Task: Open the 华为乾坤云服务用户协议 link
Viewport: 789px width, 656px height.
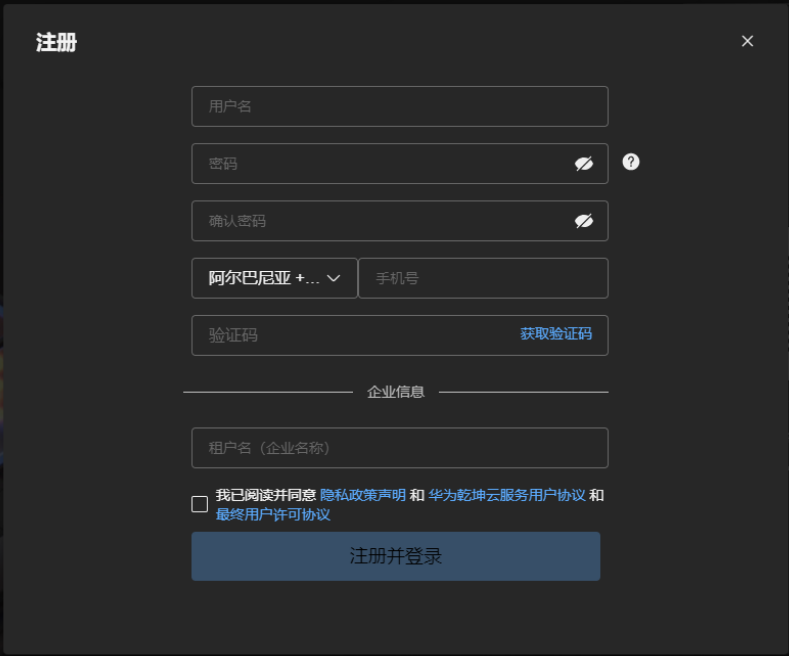Action: pyautogui.click(x=507, y=495)
